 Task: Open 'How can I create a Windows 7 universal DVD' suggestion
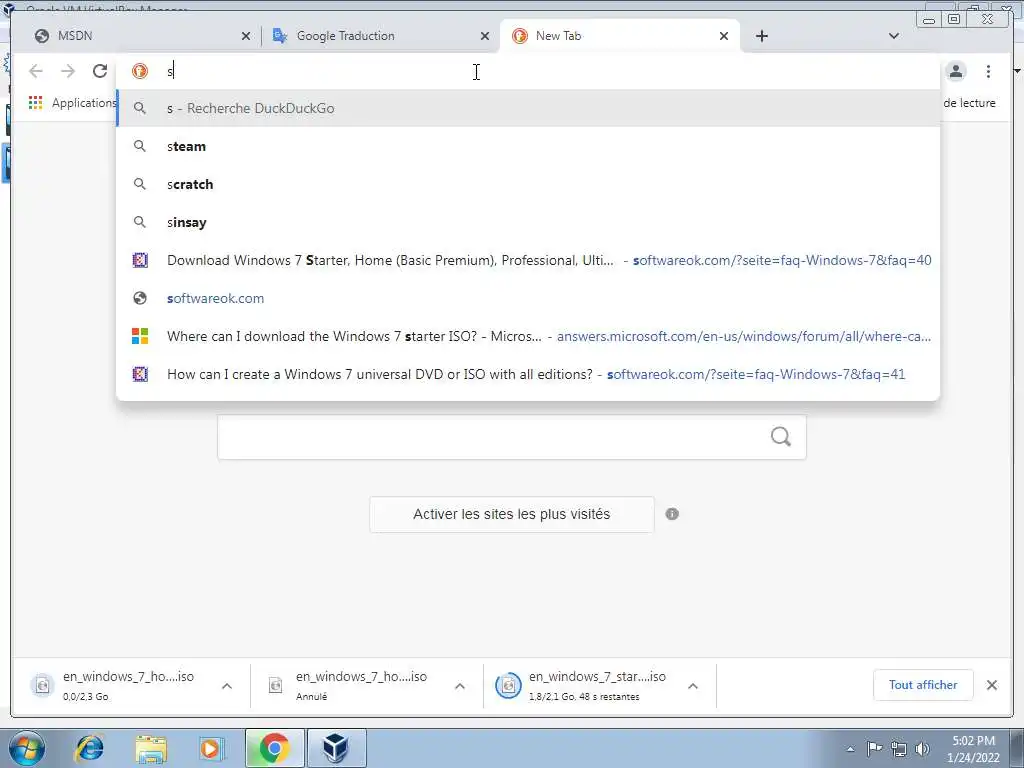click(x=528, y=374)
